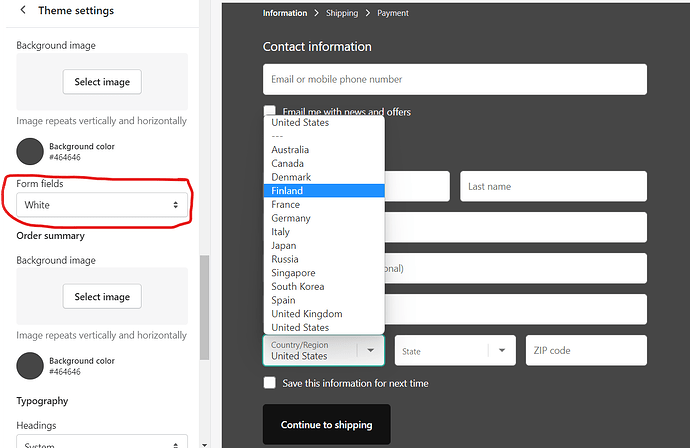Toggle Email me with news and offers
The height and width of the screenshot is (448, 690).
point(270,112)
